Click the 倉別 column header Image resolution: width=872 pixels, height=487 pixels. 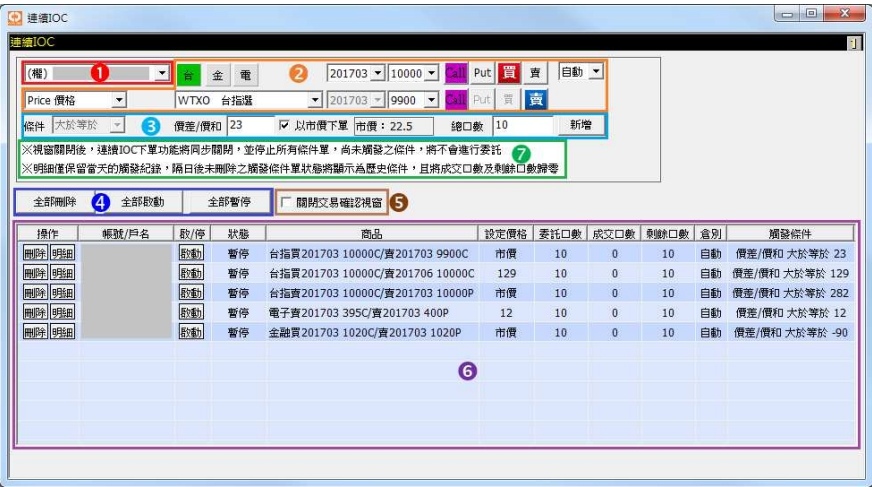click(710, 233)
